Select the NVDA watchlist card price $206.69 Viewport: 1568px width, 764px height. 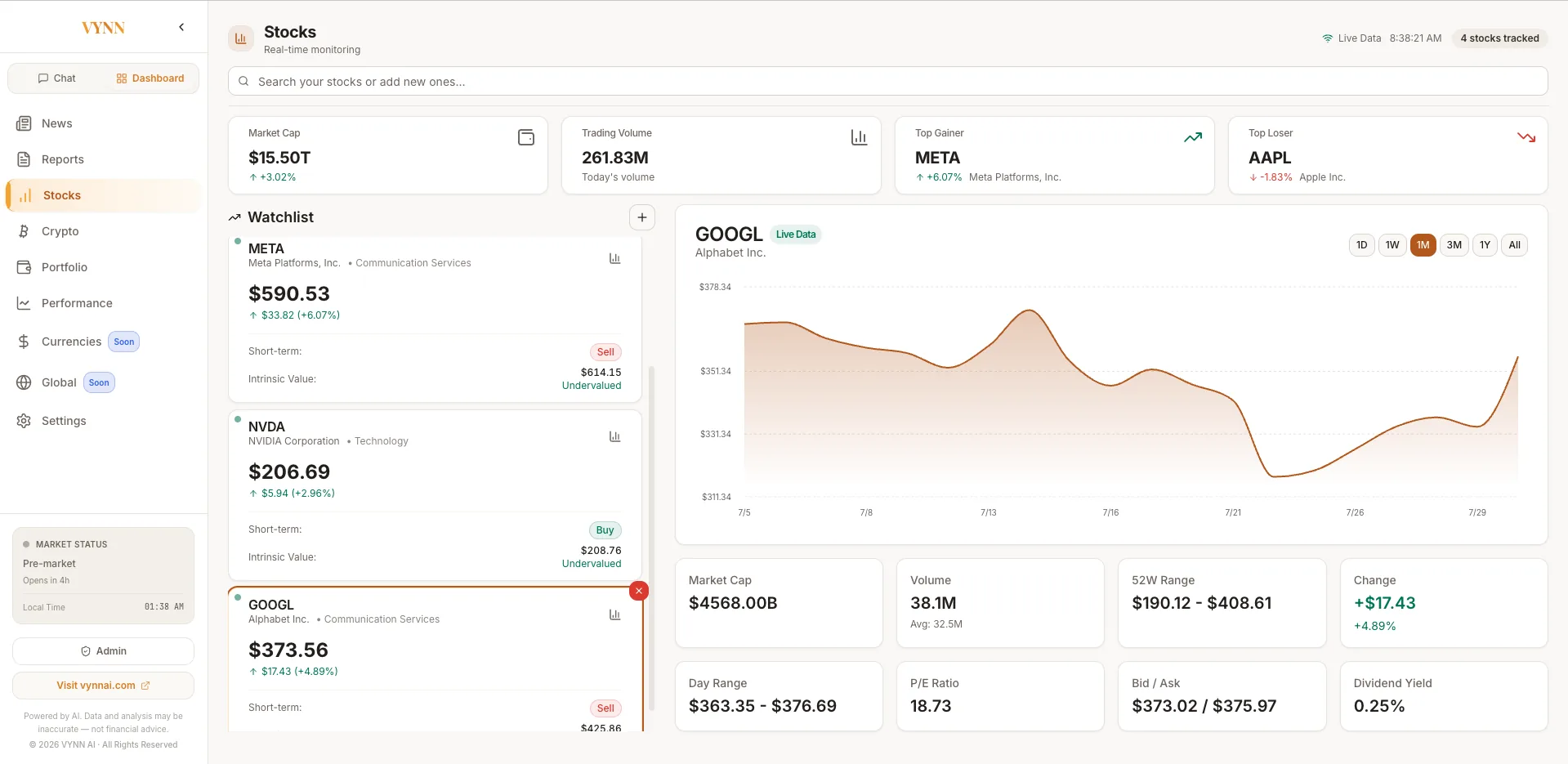point(289,472)
